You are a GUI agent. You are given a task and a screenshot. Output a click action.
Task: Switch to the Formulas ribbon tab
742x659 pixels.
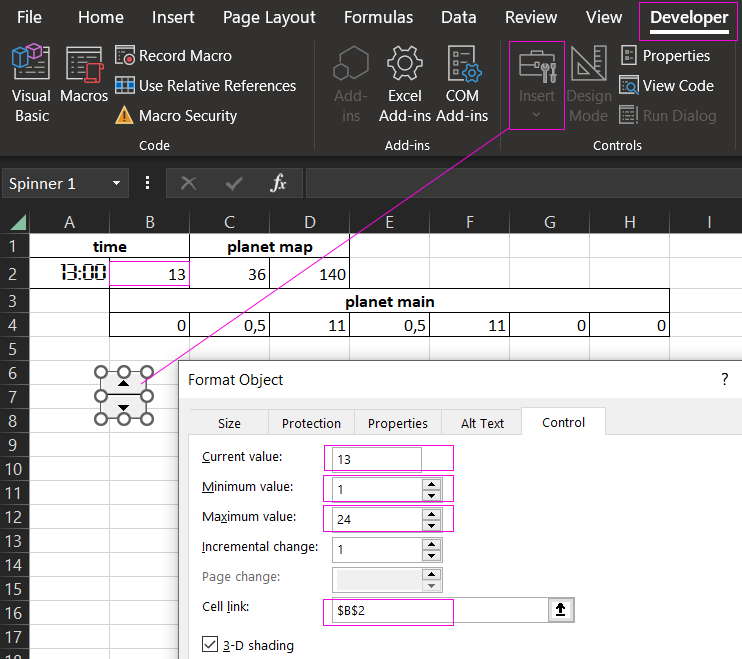pyautogui.click(x=378, y=17)
